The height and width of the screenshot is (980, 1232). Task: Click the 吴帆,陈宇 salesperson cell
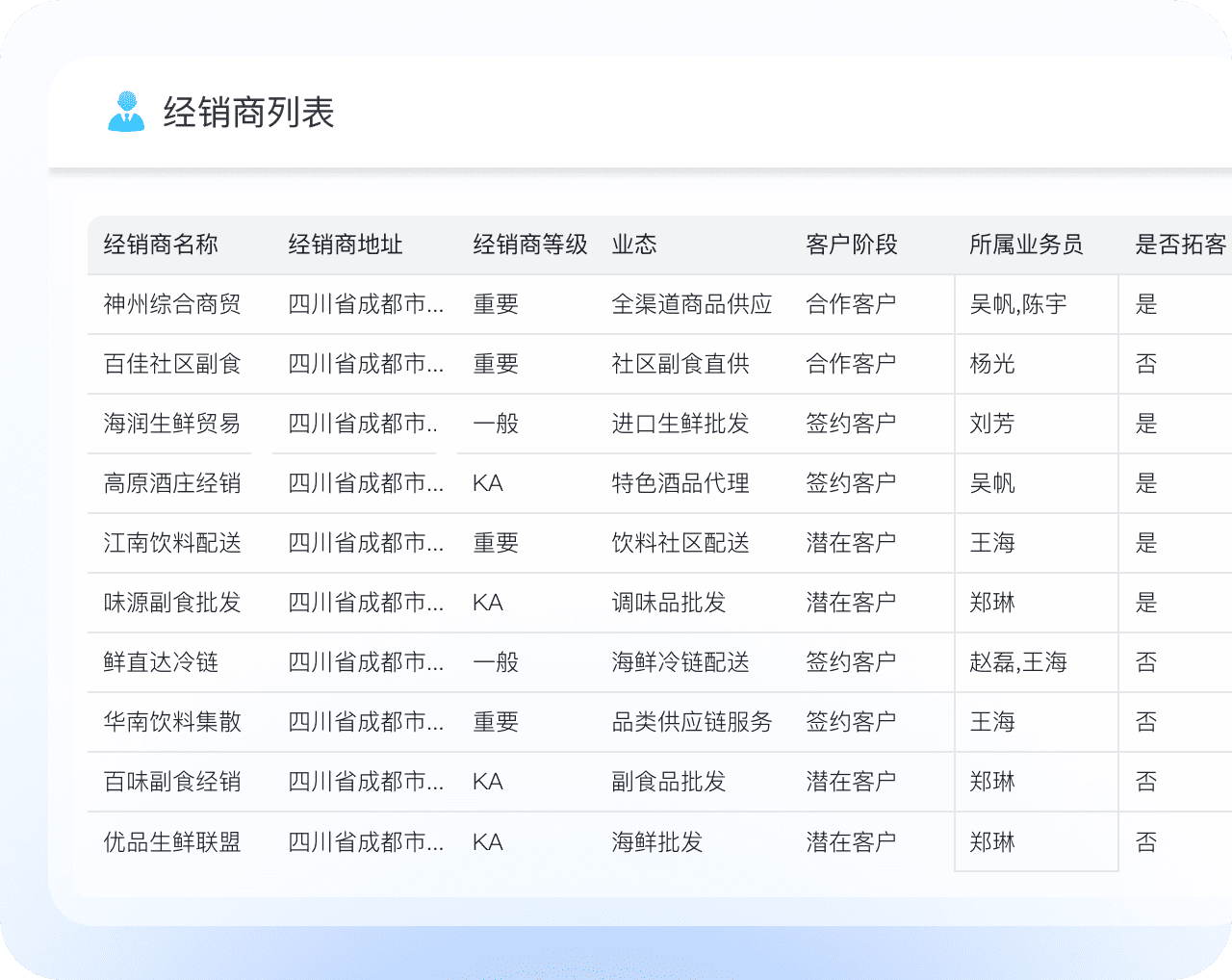[x=1018, y=304]
